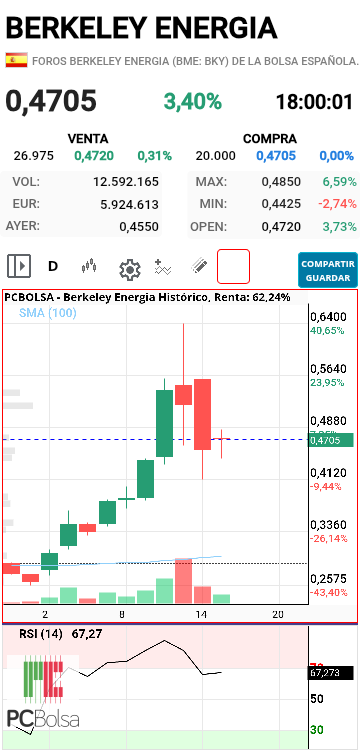The width and height of the screenshot is (360, 750).
Task: Tap the red -2,74% MIN percentage
Action: 338,204
